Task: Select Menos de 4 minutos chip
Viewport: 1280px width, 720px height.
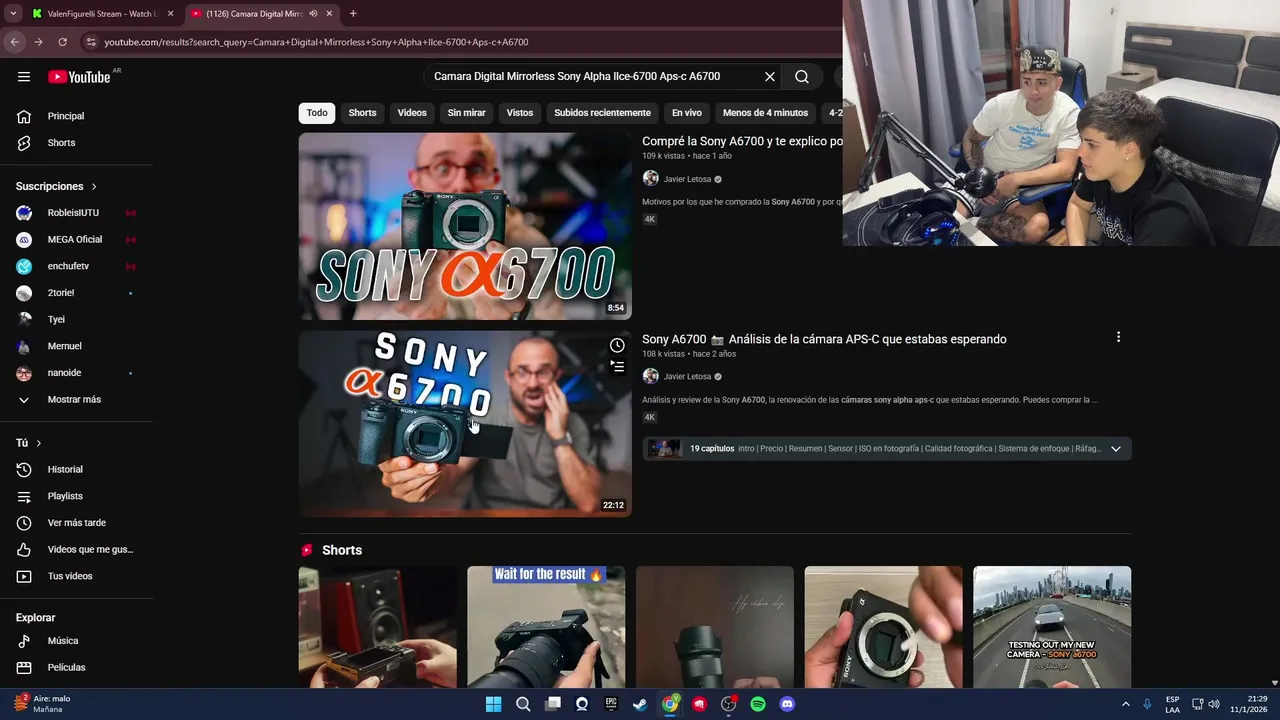Action: coord(765,113)
